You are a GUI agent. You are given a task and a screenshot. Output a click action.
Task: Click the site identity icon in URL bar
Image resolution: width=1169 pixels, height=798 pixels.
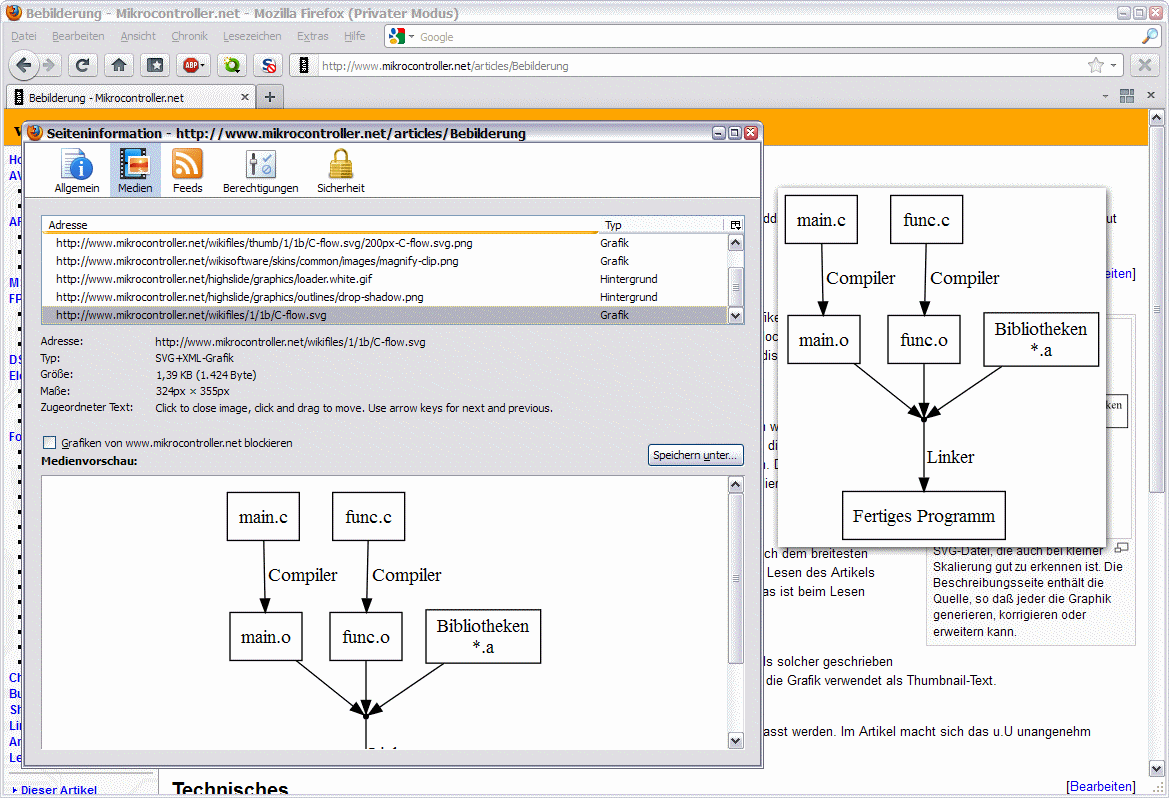click(x=303, y=66)
